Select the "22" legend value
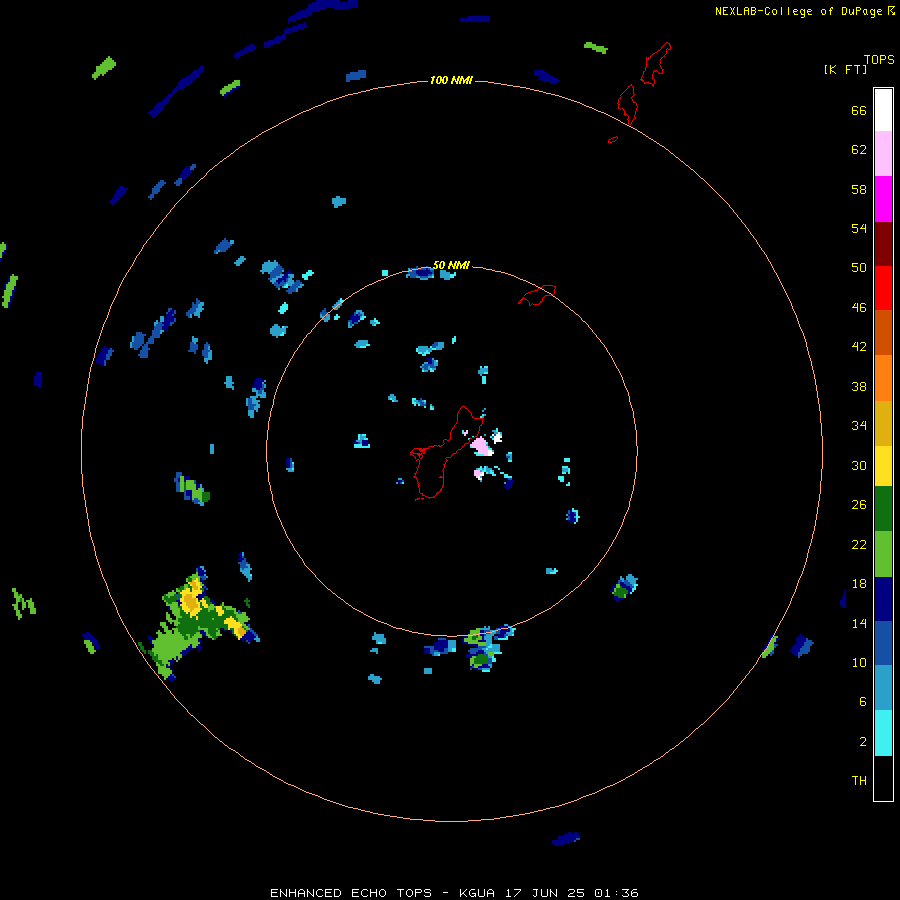 (x=859, y=544)
